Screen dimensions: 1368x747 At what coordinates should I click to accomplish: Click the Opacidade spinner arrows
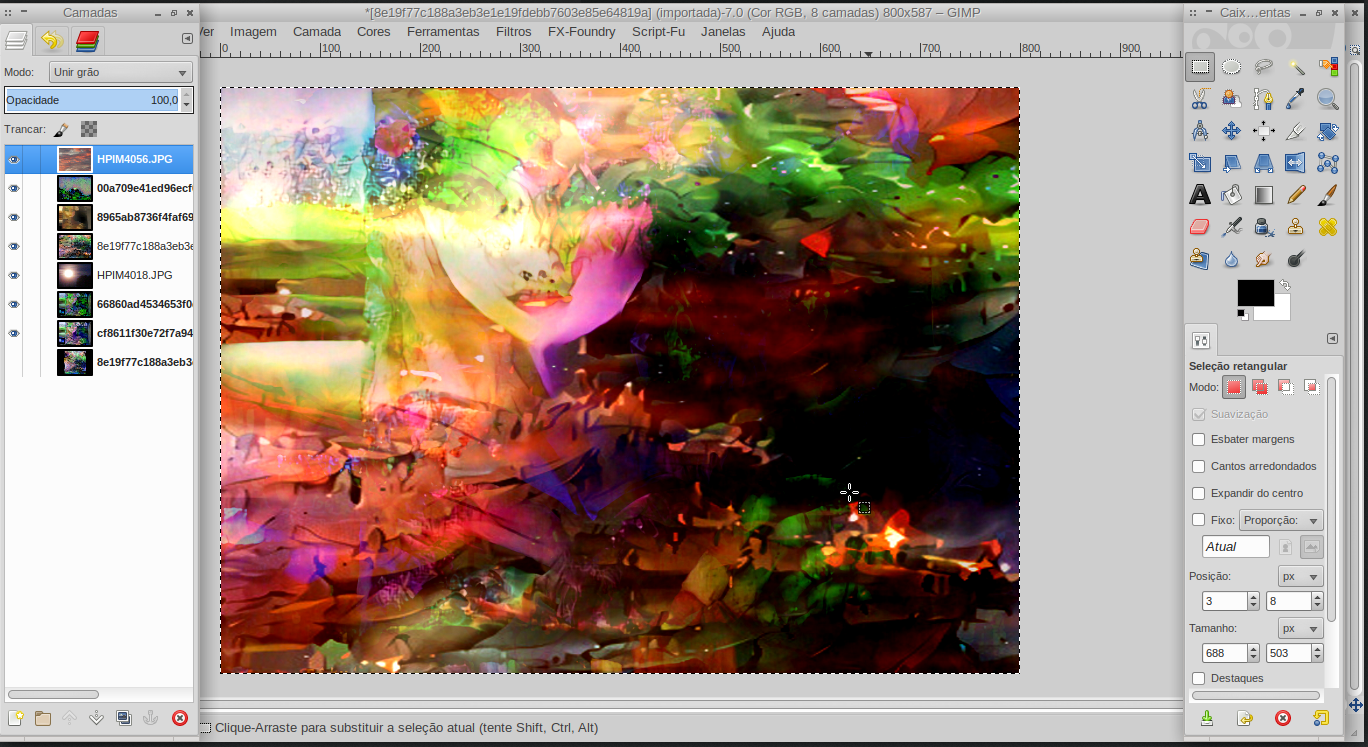click(x=187, y=100)
